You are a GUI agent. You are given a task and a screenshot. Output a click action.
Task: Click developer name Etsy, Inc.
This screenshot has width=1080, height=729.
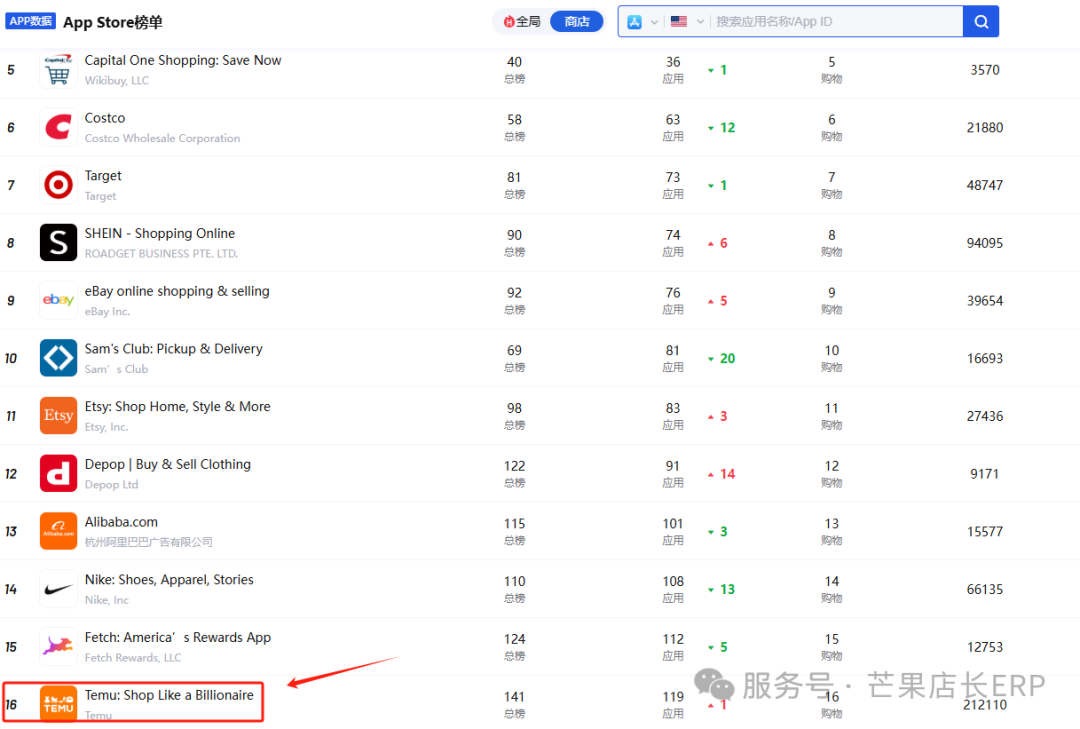click(x=106, y=427)
